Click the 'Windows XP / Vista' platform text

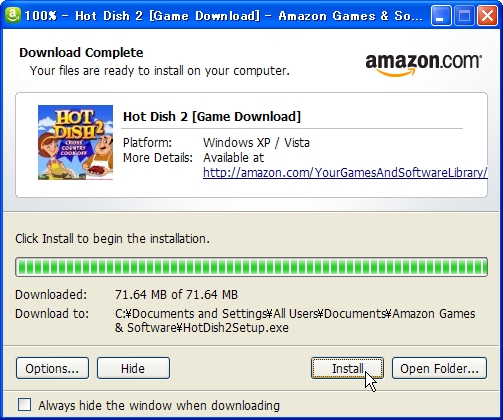[256, 143]
